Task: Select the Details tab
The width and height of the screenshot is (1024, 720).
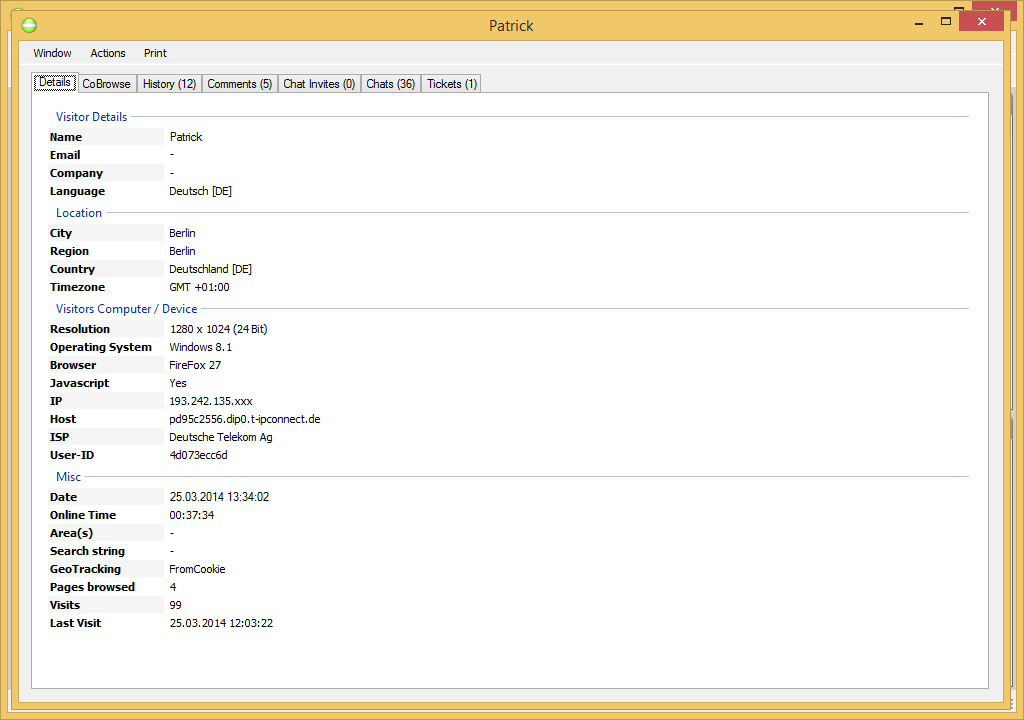Action: [54, 82]
